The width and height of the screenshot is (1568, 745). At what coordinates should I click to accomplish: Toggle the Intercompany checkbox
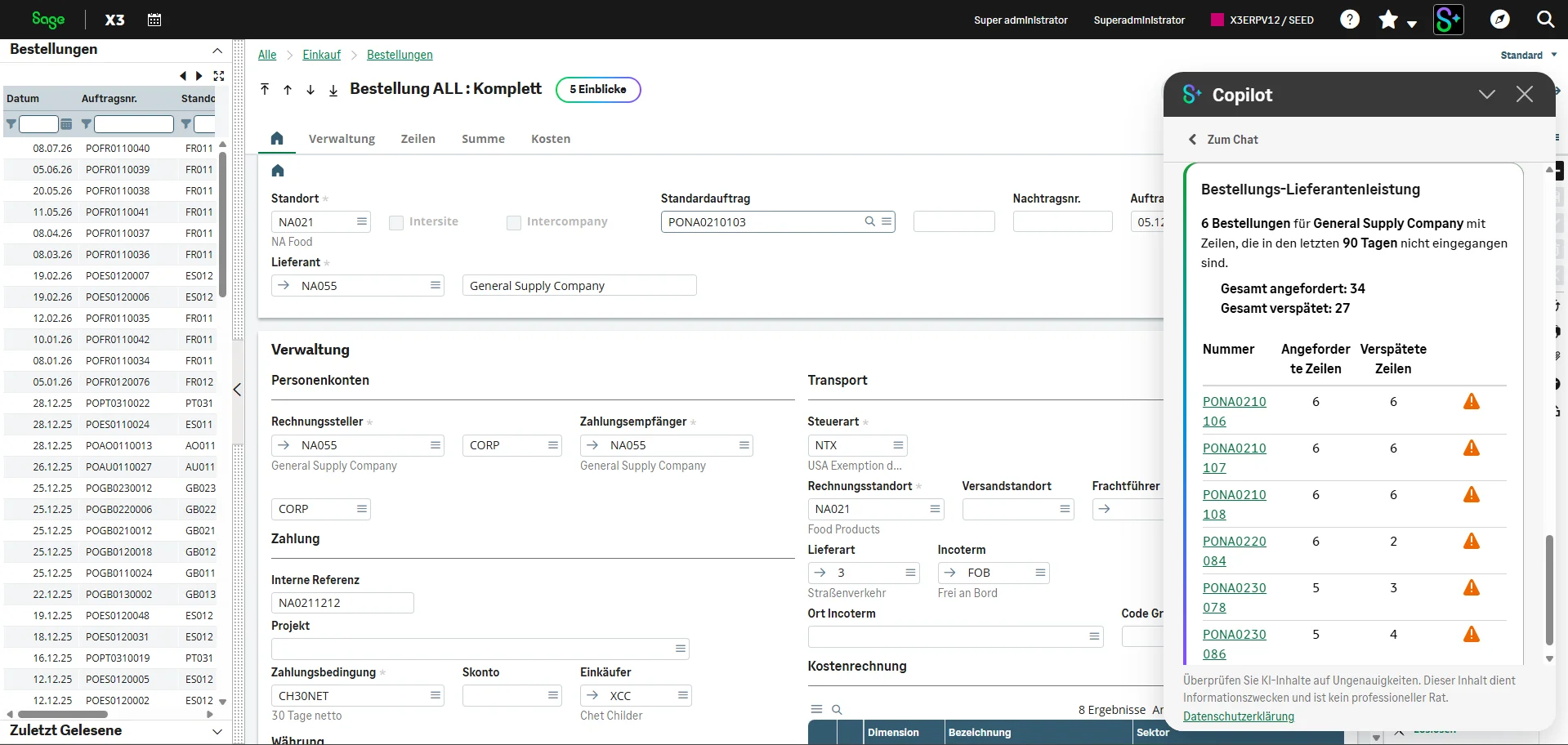[514, 222]
